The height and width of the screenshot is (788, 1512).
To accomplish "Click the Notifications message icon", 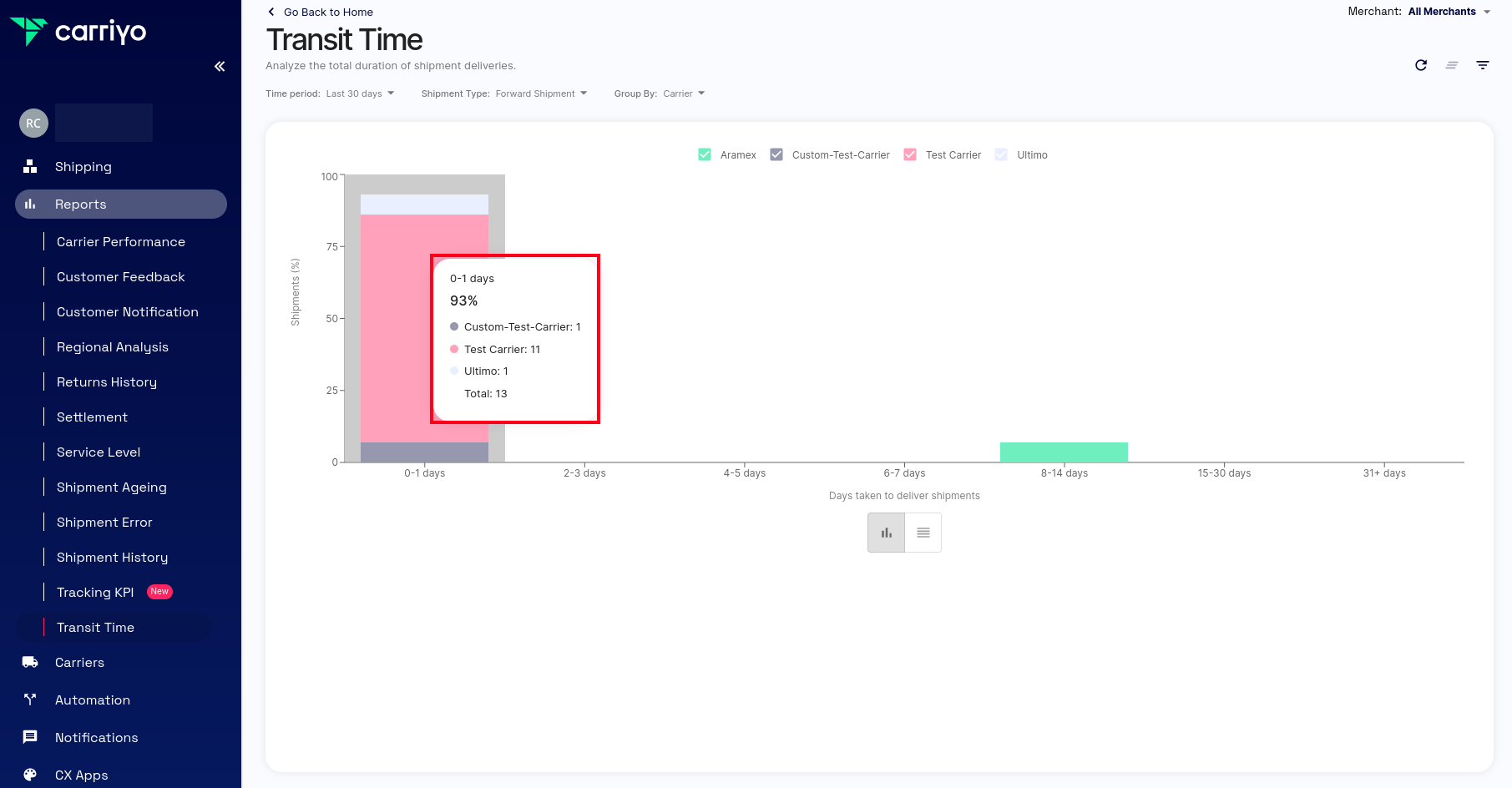I will pos(30,737).
